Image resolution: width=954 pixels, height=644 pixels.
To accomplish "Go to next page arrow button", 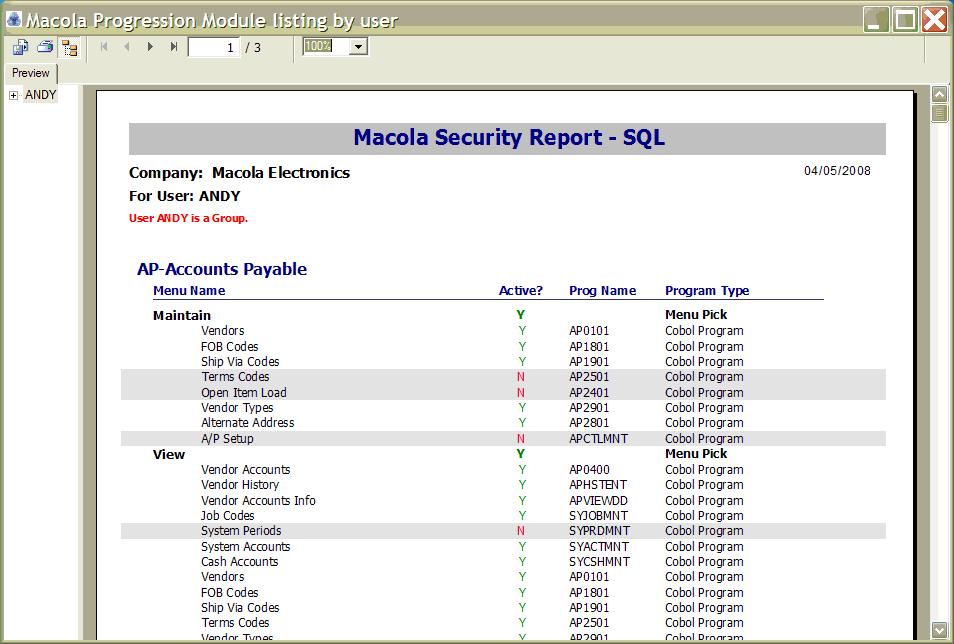I will coord(150,47).
